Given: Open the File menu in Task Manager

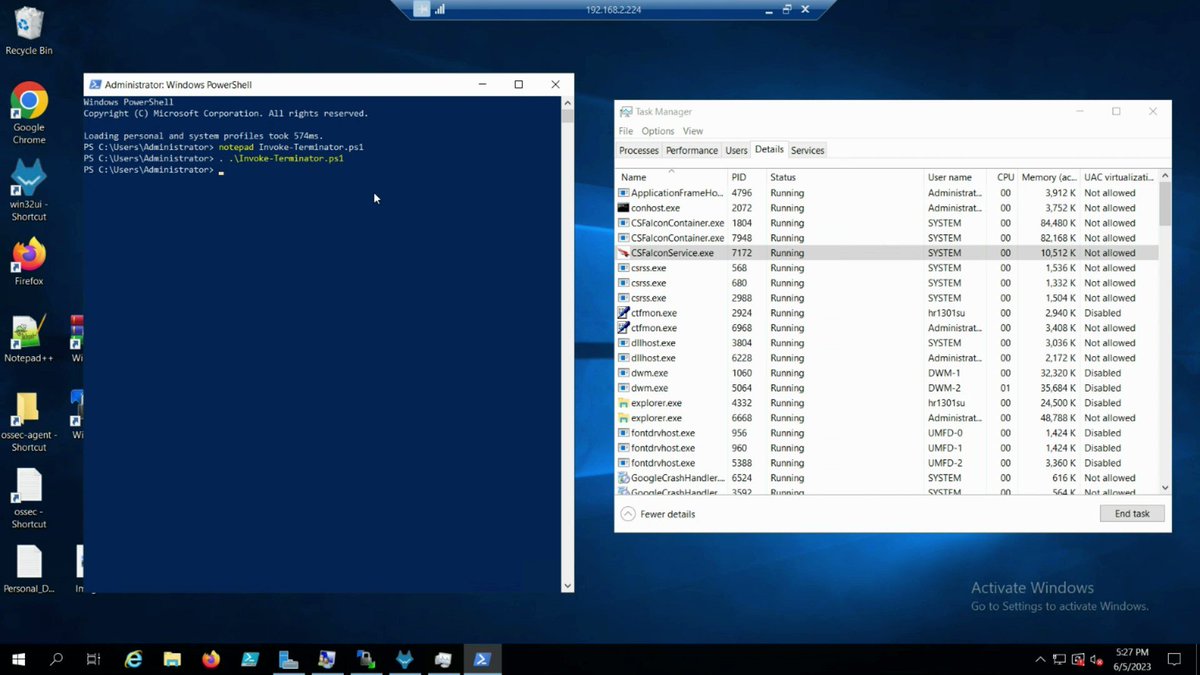Looking at the screenshot, I should (x=626, y=131).
